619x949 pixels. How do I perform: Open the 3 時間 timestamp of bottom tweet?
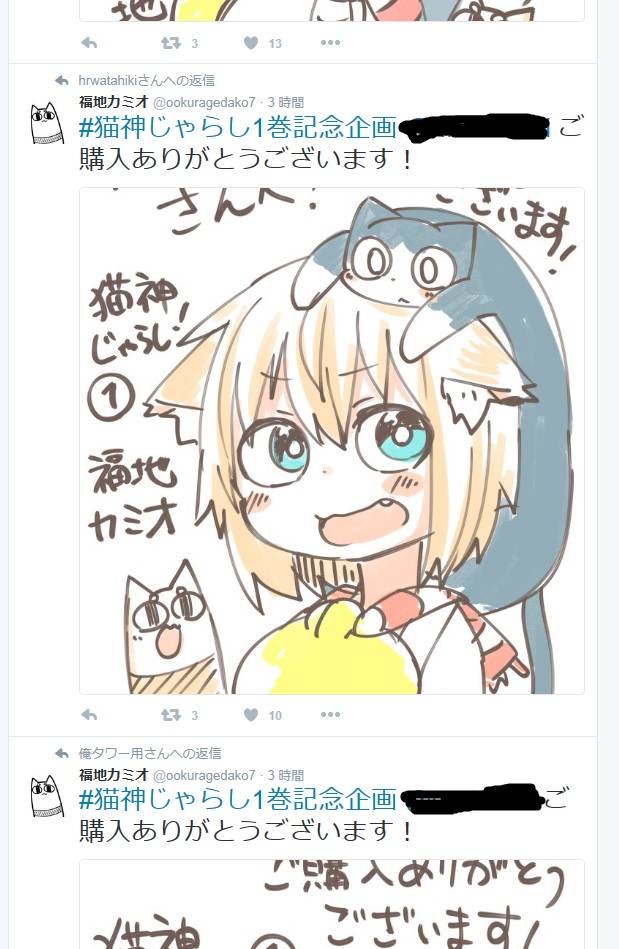pos(286,775)
